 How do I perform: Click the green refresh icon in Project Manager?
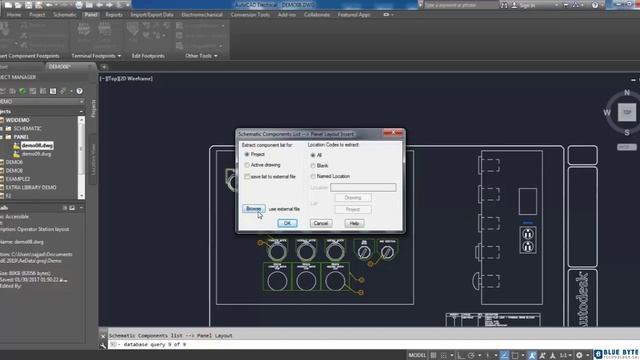22,91
